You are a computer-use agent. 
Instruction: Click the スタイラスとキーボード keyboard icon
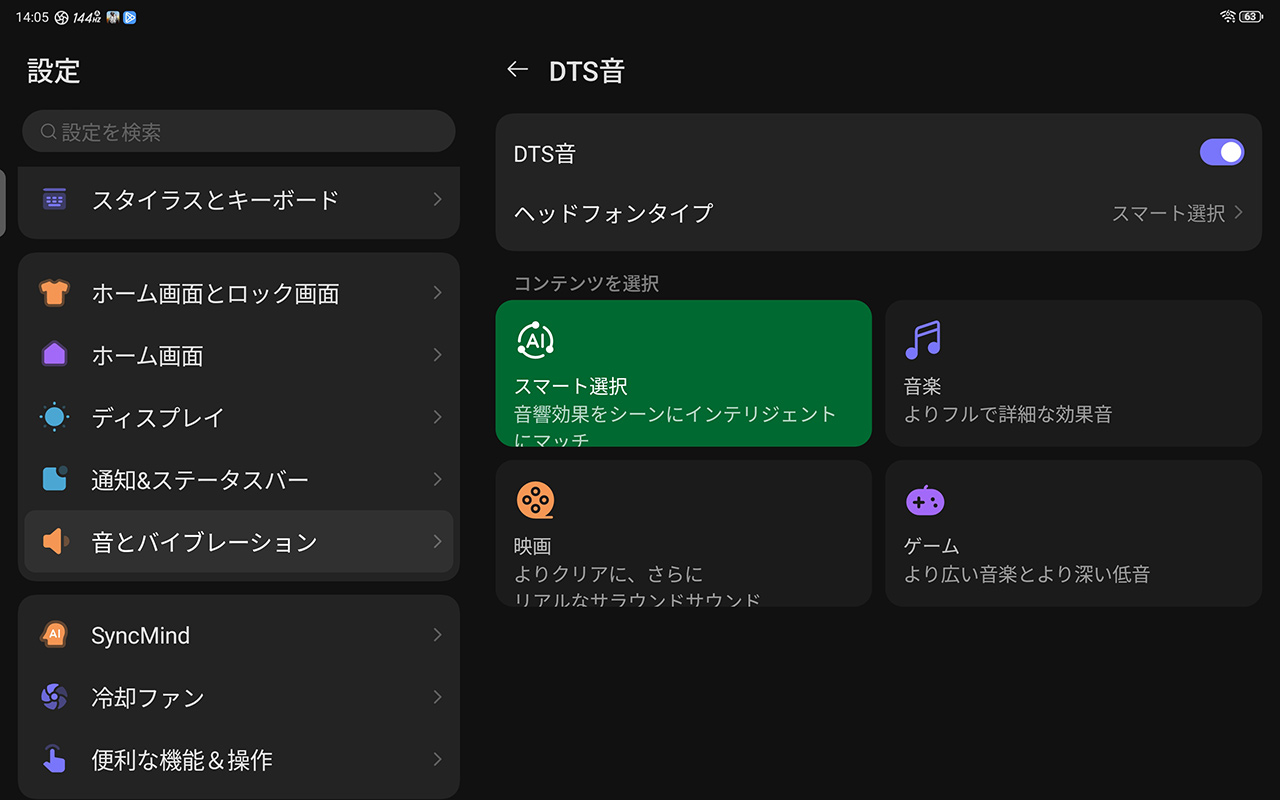[54, 199]
